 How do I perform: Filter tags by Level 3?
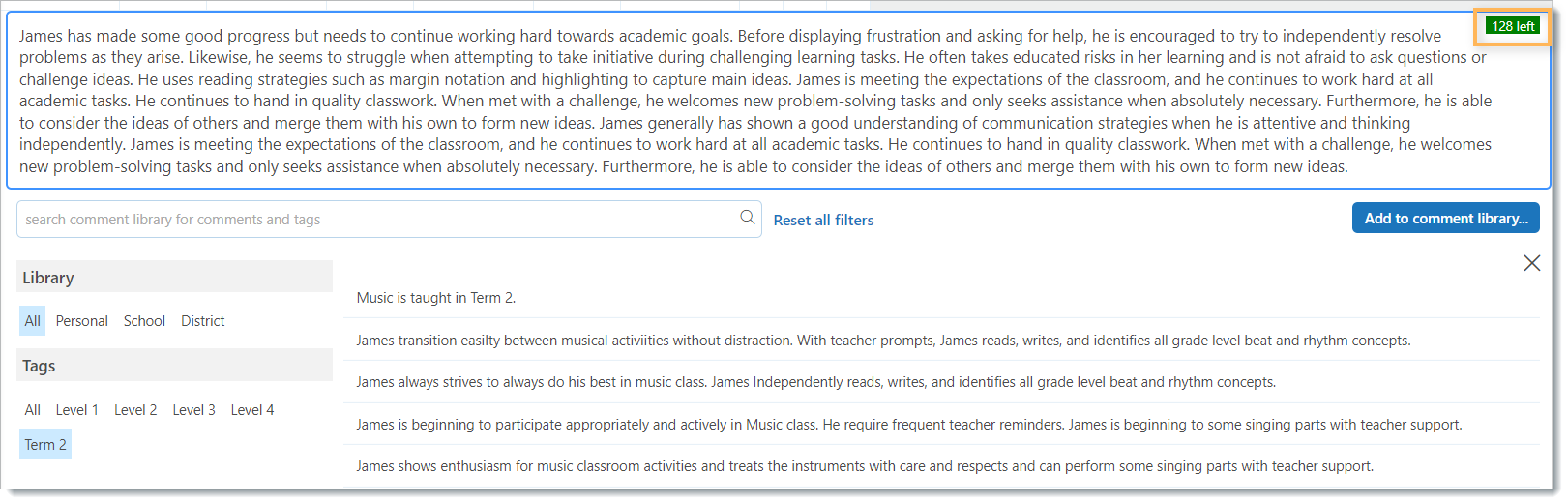pyautogui.click(x=194, y=410)
